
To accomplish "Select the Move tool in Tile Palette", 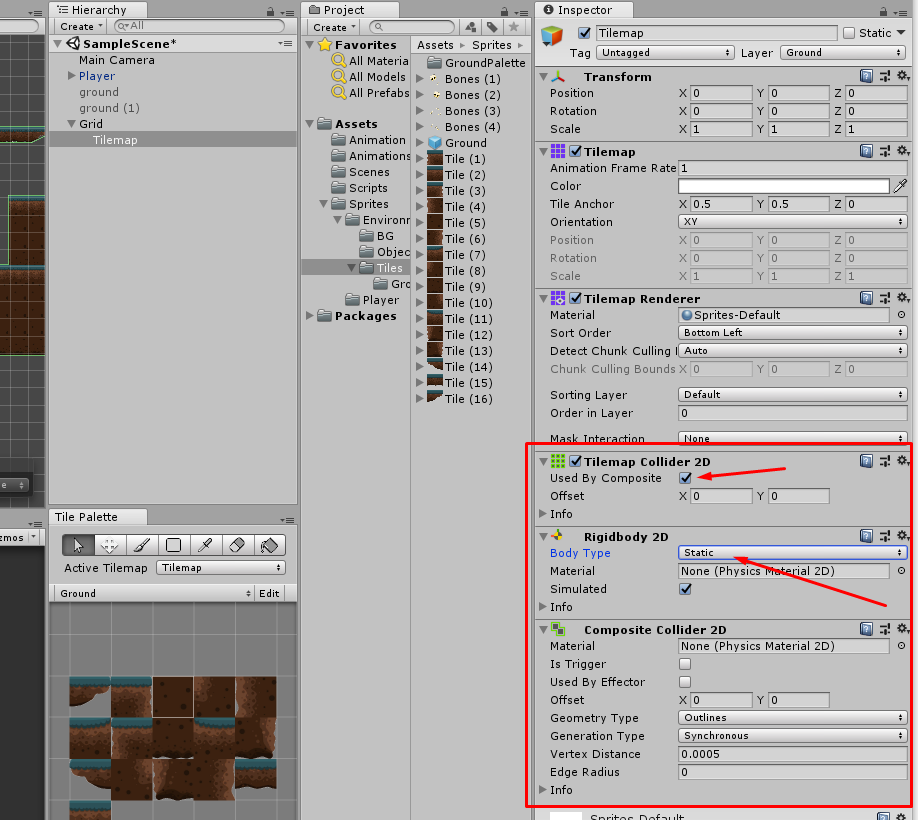I will pos(109,546).
